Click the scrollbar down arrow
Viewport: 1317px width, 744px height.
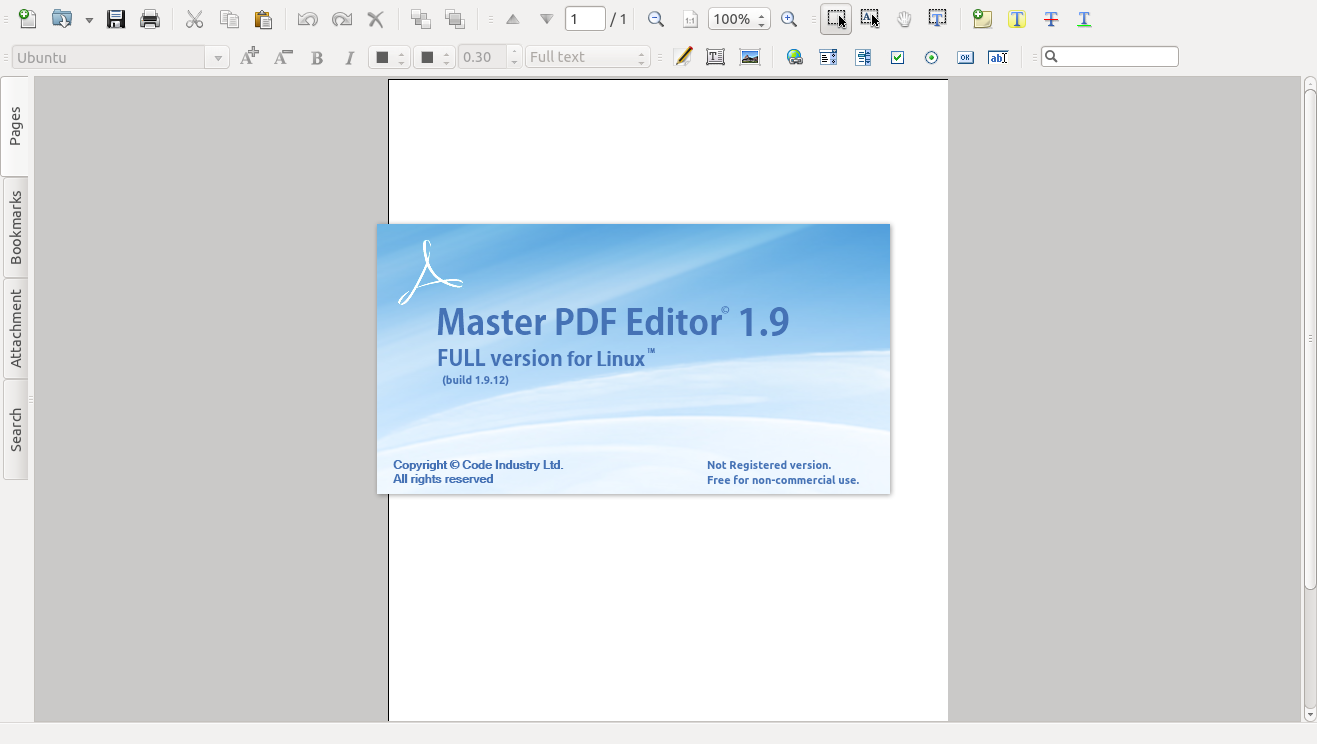click(x=1310, y=716)
